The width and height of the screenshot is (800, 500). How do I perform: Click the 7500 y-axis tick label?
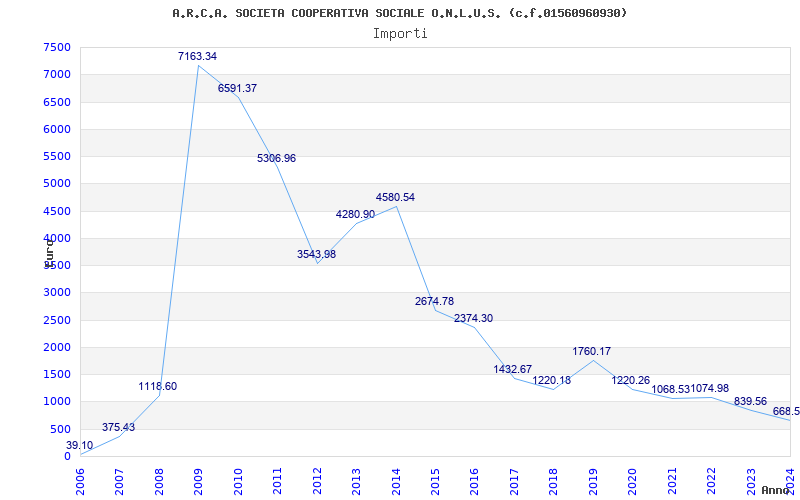[x=57, y=47]
